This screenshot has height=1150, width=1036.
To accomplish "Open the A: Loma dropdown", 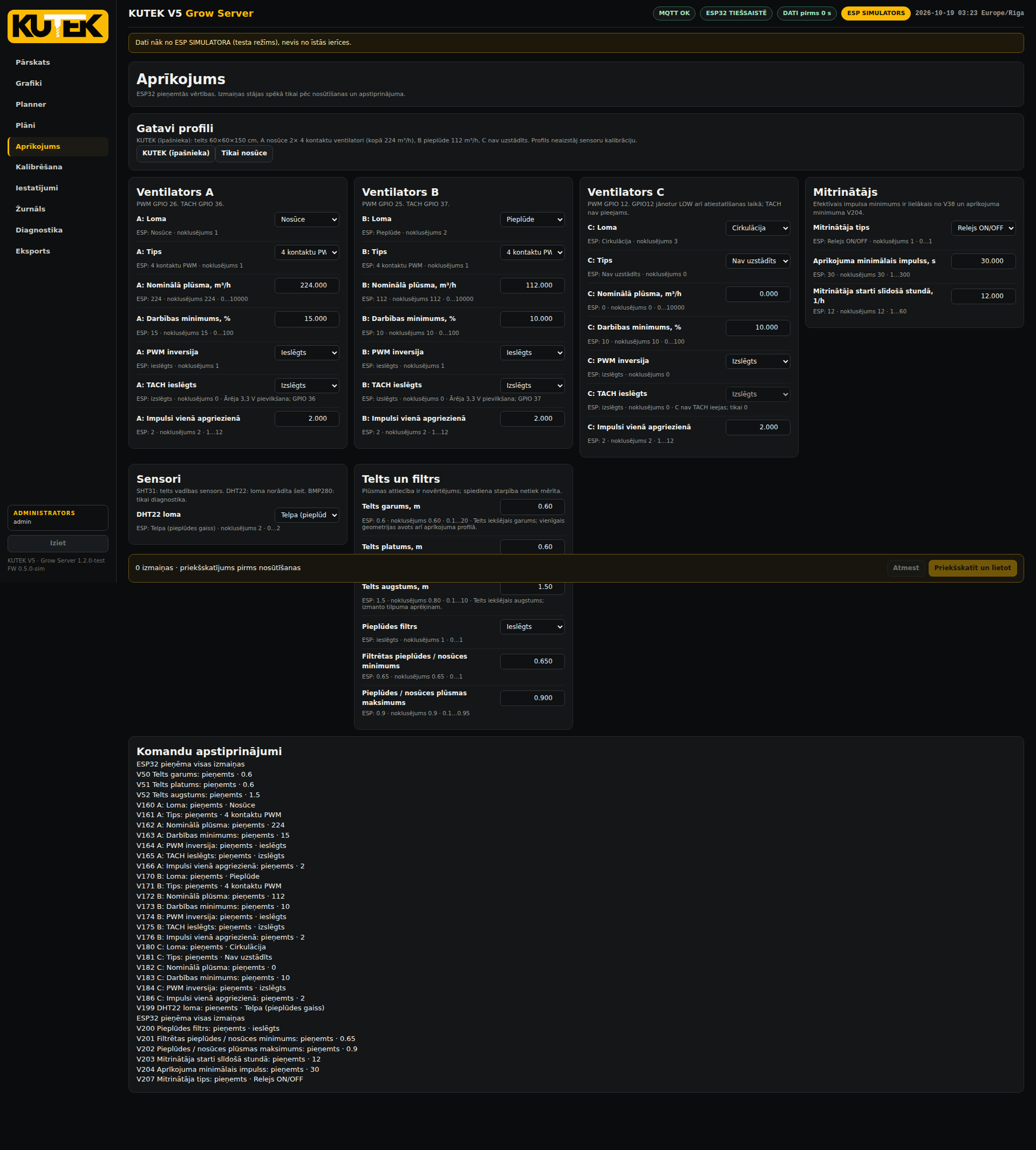I will tap(306, 220).
